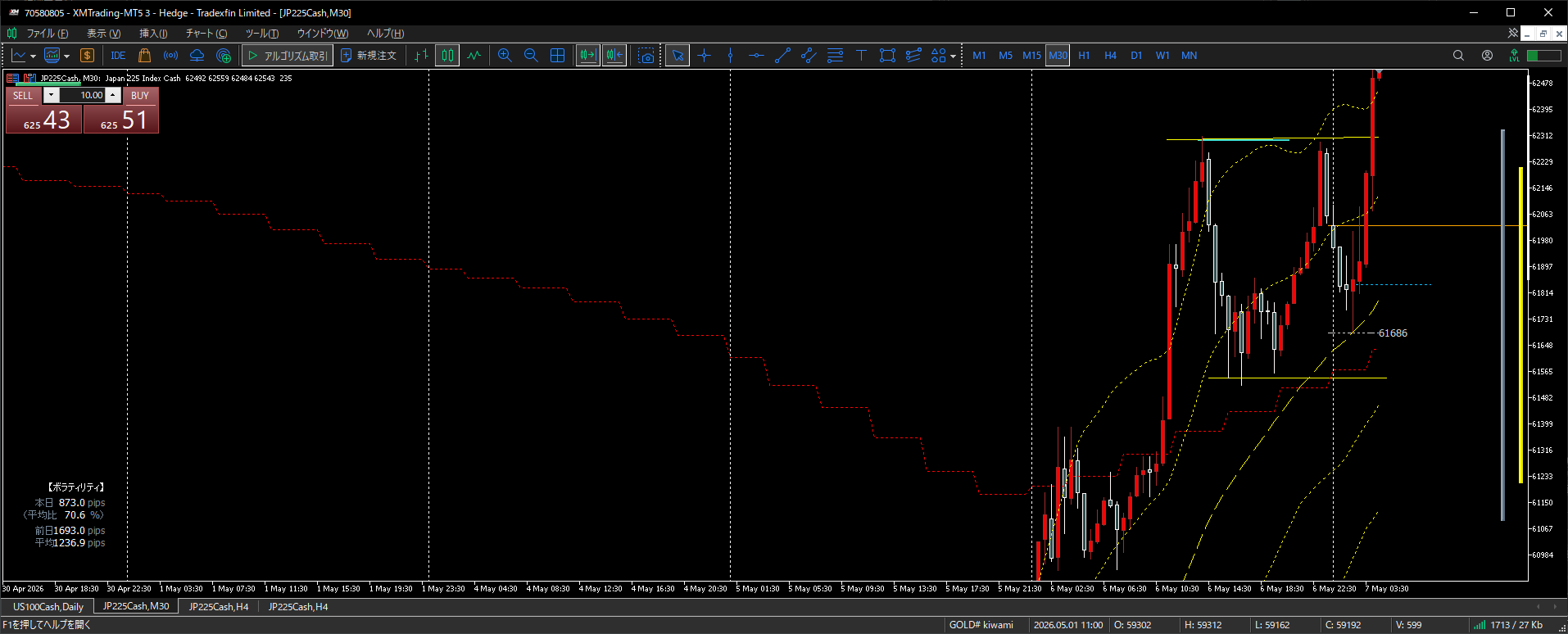Viewport: 1568px width, 634px height.
Task: Click the zoom in magnifier icon
Action: point(505,56)
